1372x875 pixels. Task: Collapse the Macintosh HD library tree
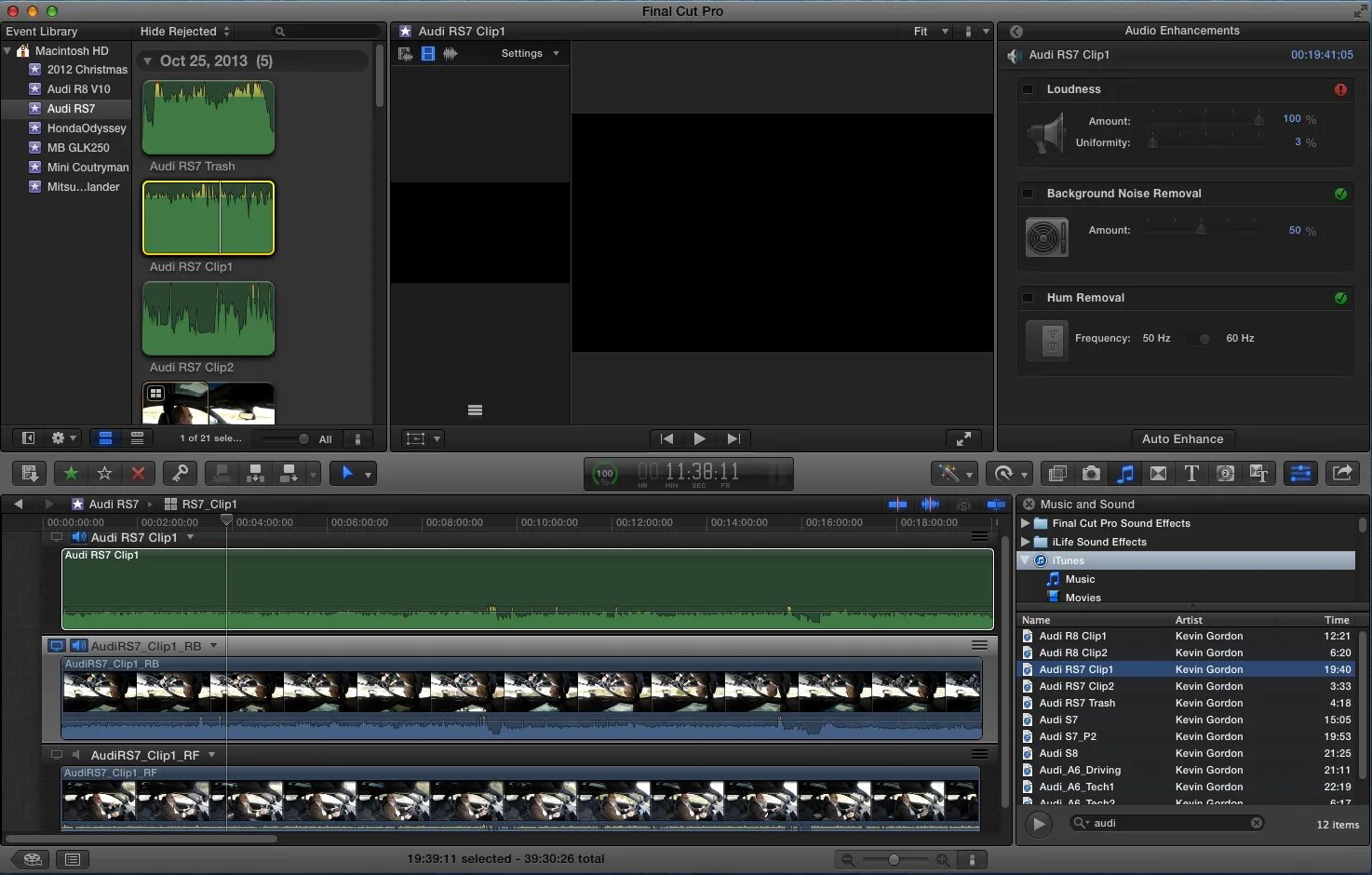click(7, 50)
